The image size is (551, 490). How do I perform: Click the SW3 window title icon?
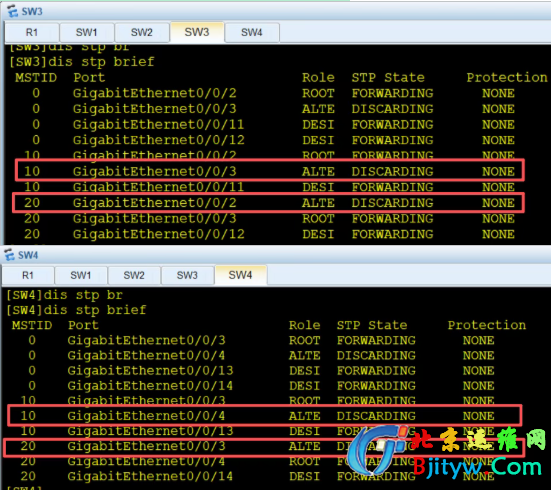click(x=12, y=11)
